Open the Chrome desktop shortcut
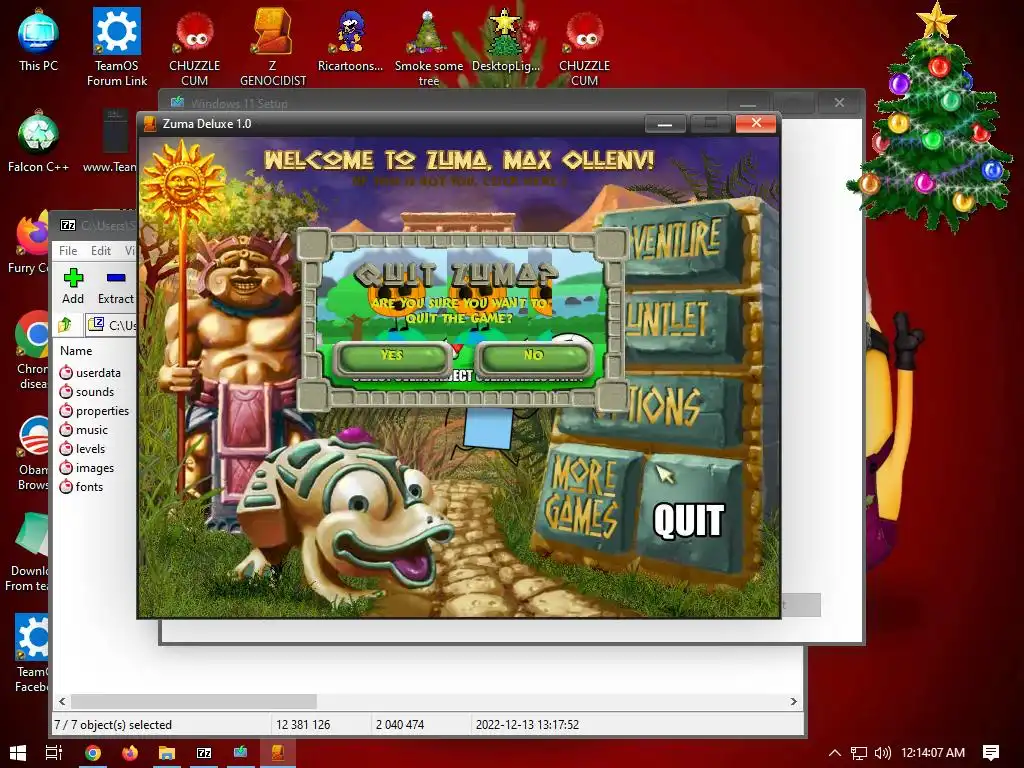The image size is (1024, 768). [x=32, y=351]
